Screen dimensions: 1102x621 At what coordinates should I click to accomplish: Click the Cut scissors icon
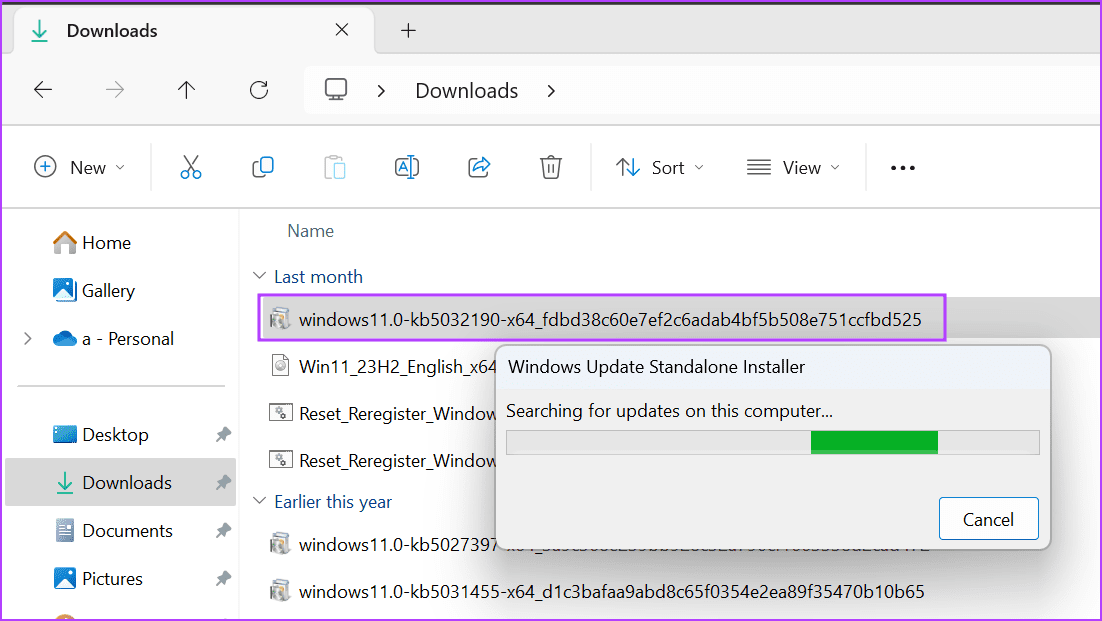click(x=190, y=167)
